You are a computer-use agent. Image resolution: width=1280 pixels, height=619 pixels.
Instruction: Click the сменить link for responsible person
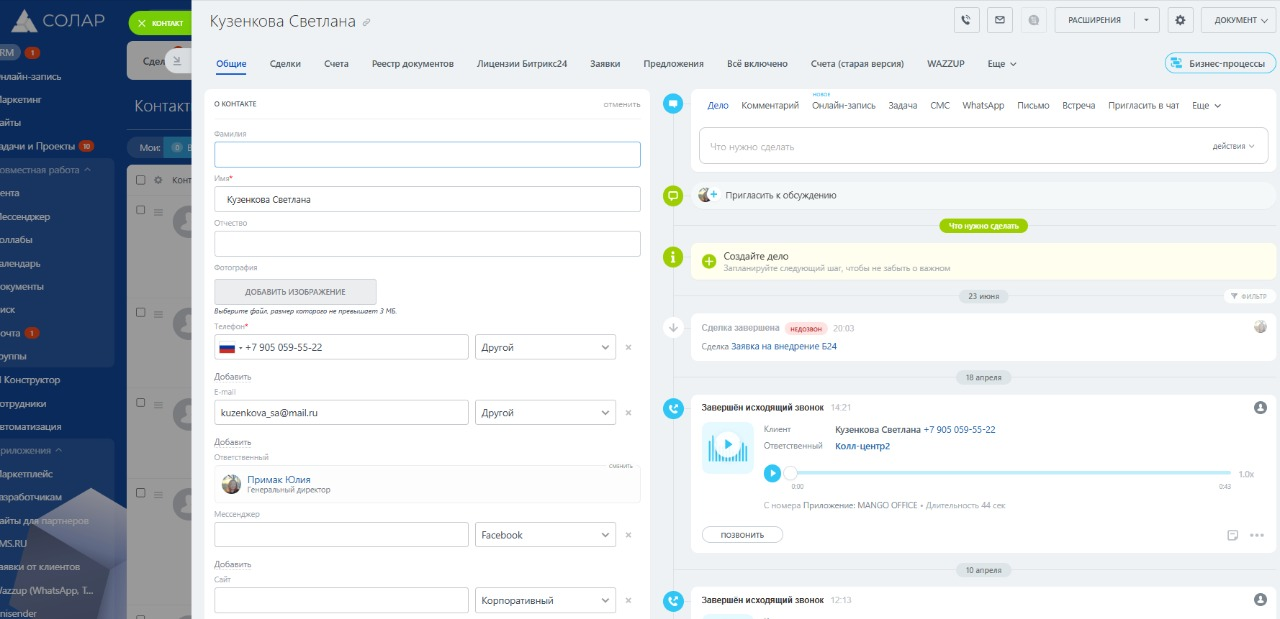point(621,465)
